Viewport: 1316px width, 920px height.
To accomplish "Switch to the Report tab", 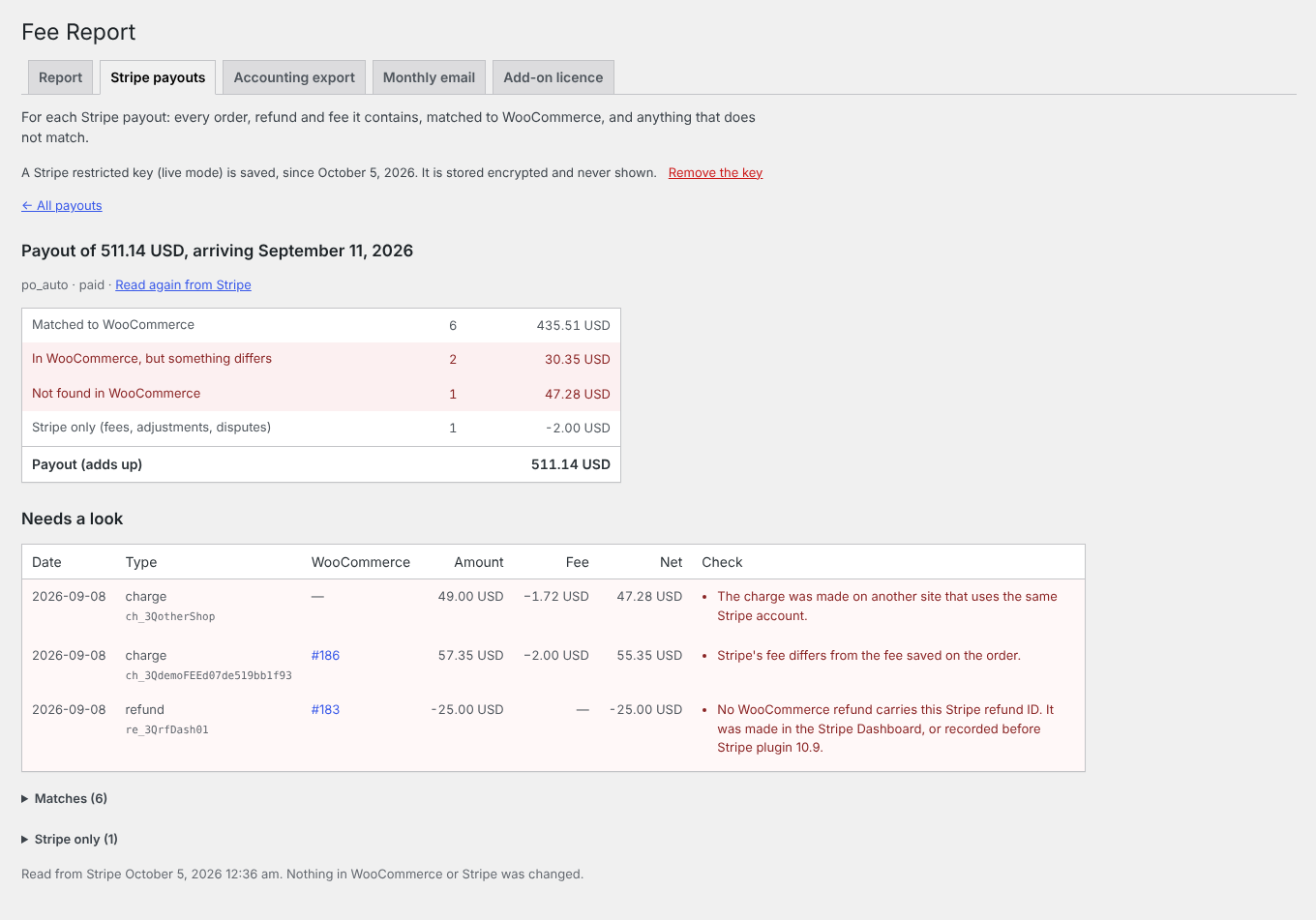I will click(60, 77).
